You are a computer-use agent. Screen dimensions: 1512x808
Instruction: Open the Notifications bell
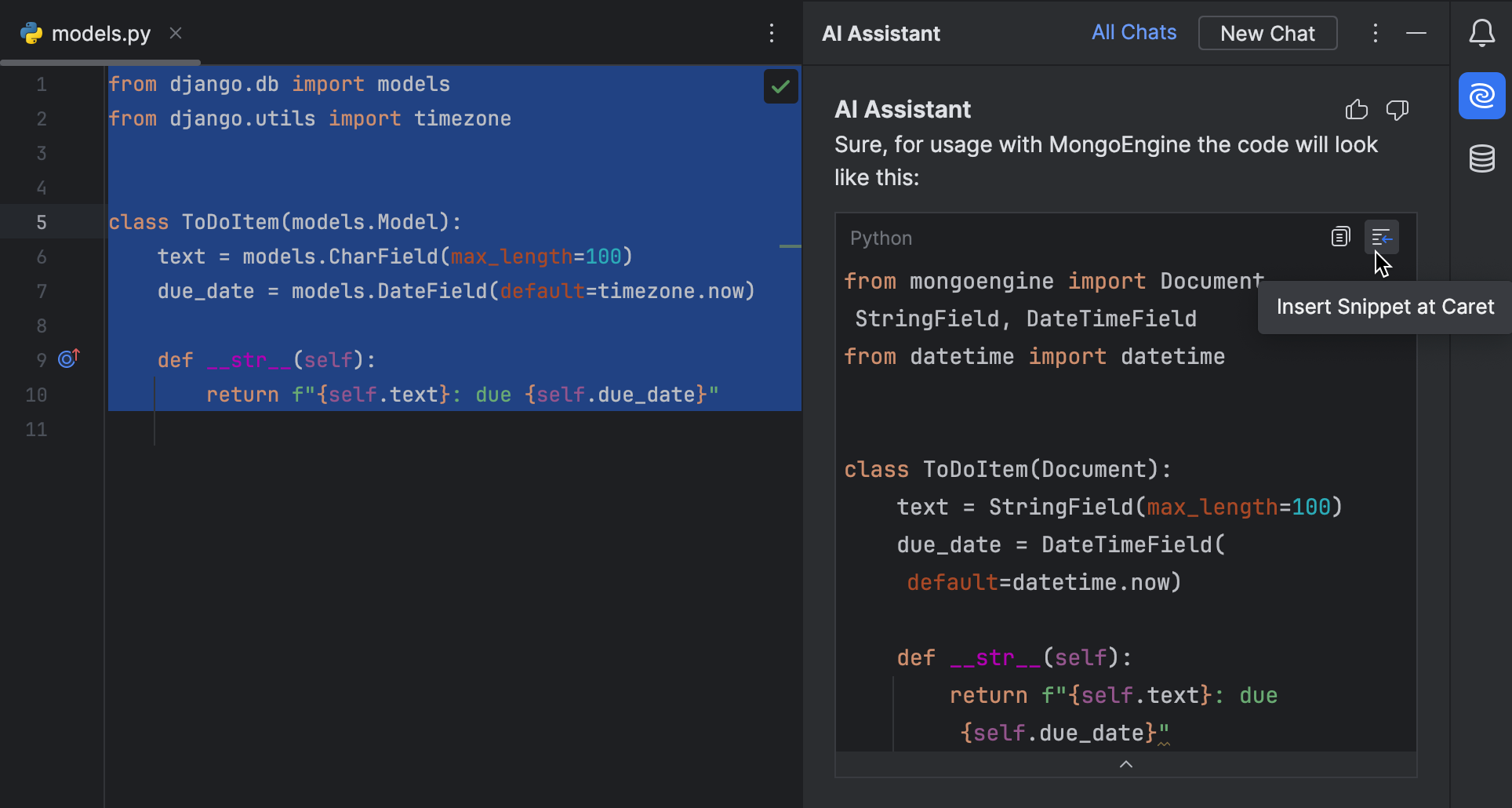pos(1481,33)
